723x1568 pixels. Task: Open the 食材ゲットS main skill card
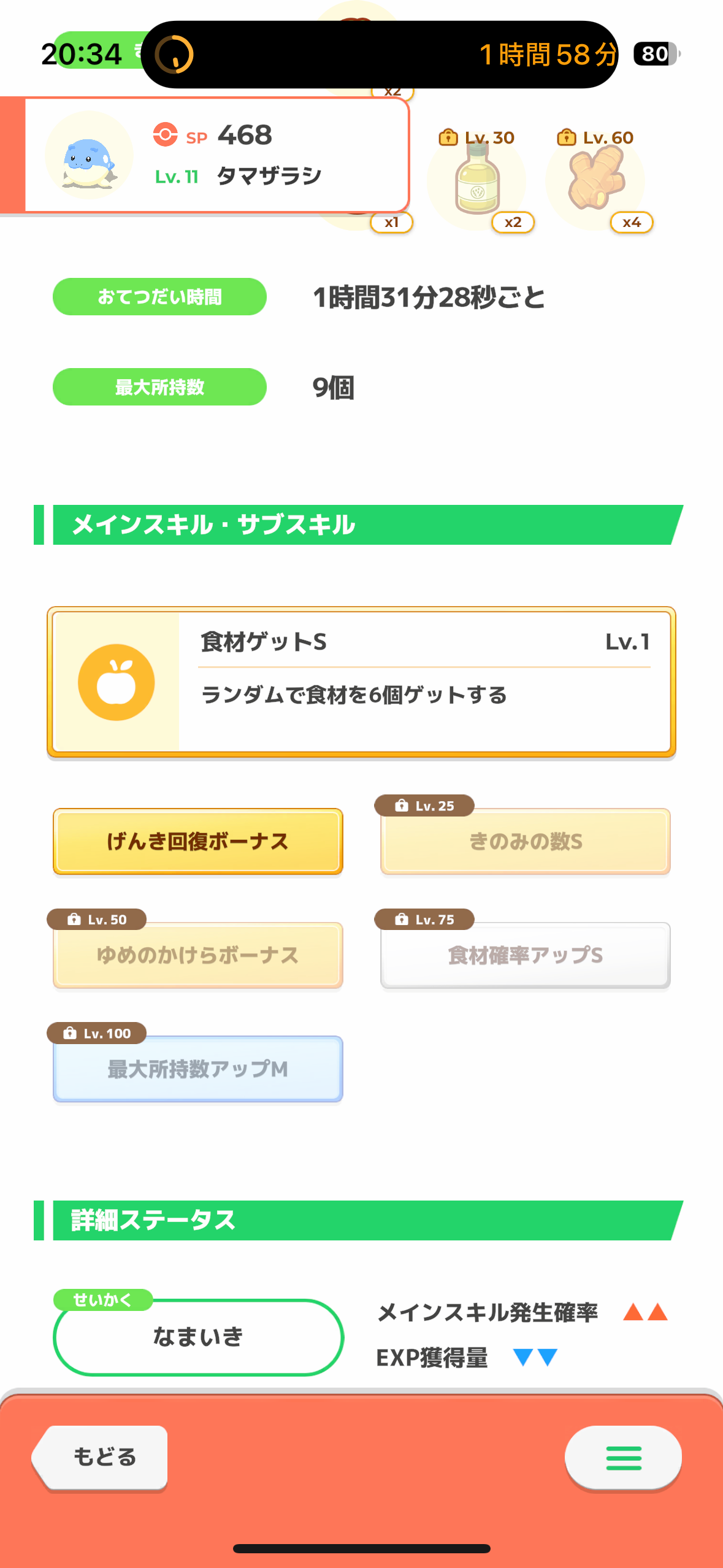point(362,682)
